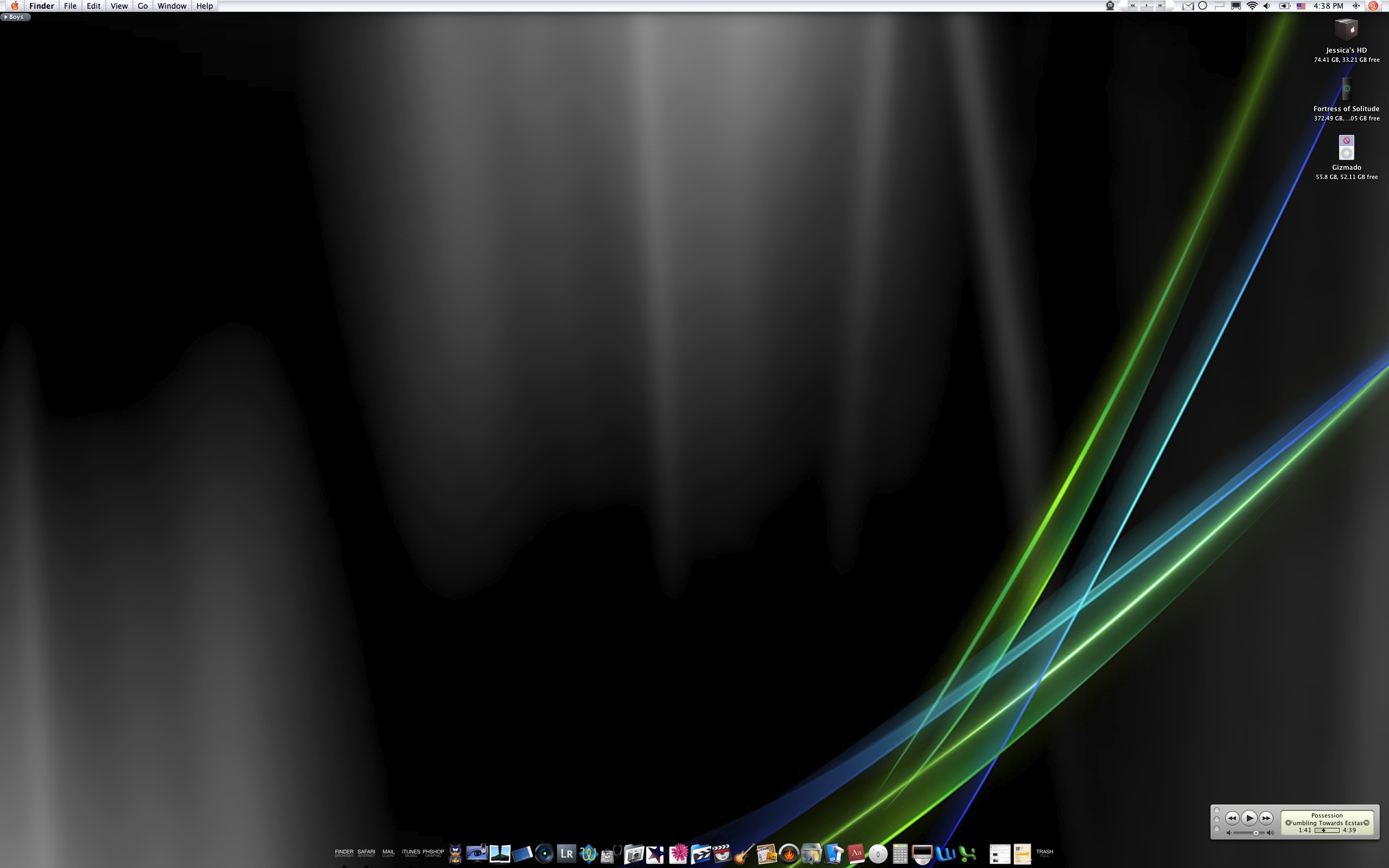This screenshot has width=1389, height=868.
Task: Open Fortress of Solitude drive icon
Action: point(1346,89)
